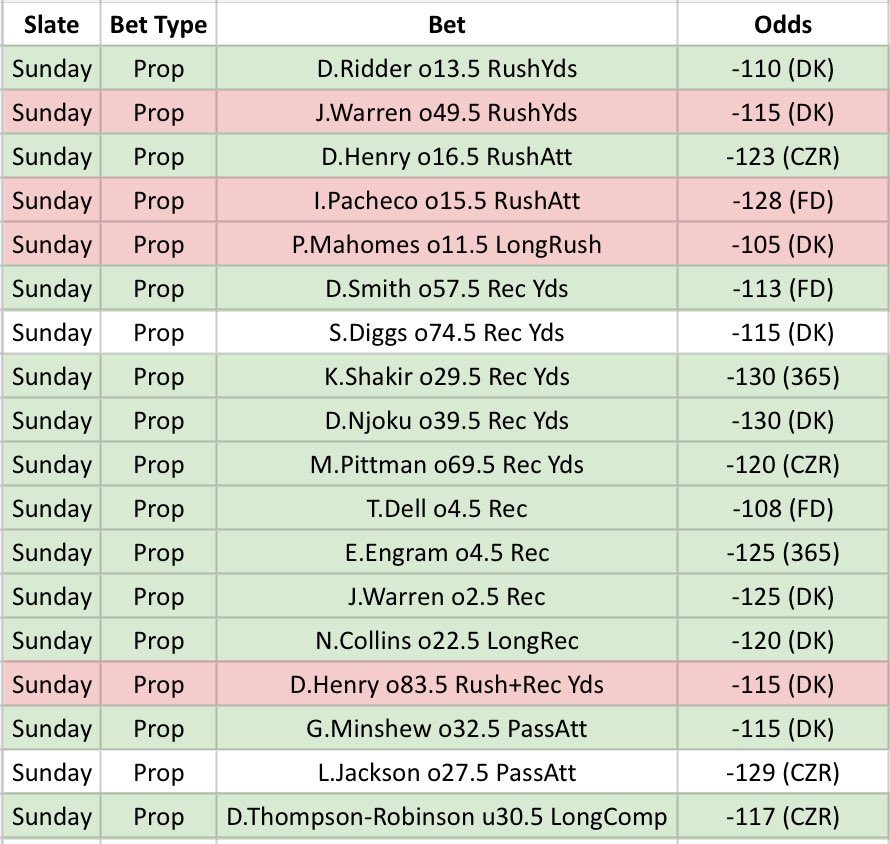Screen dimensions: 890x844
Task: Click the -123 (CZR) odds cell
Action: tap(783, 156)
